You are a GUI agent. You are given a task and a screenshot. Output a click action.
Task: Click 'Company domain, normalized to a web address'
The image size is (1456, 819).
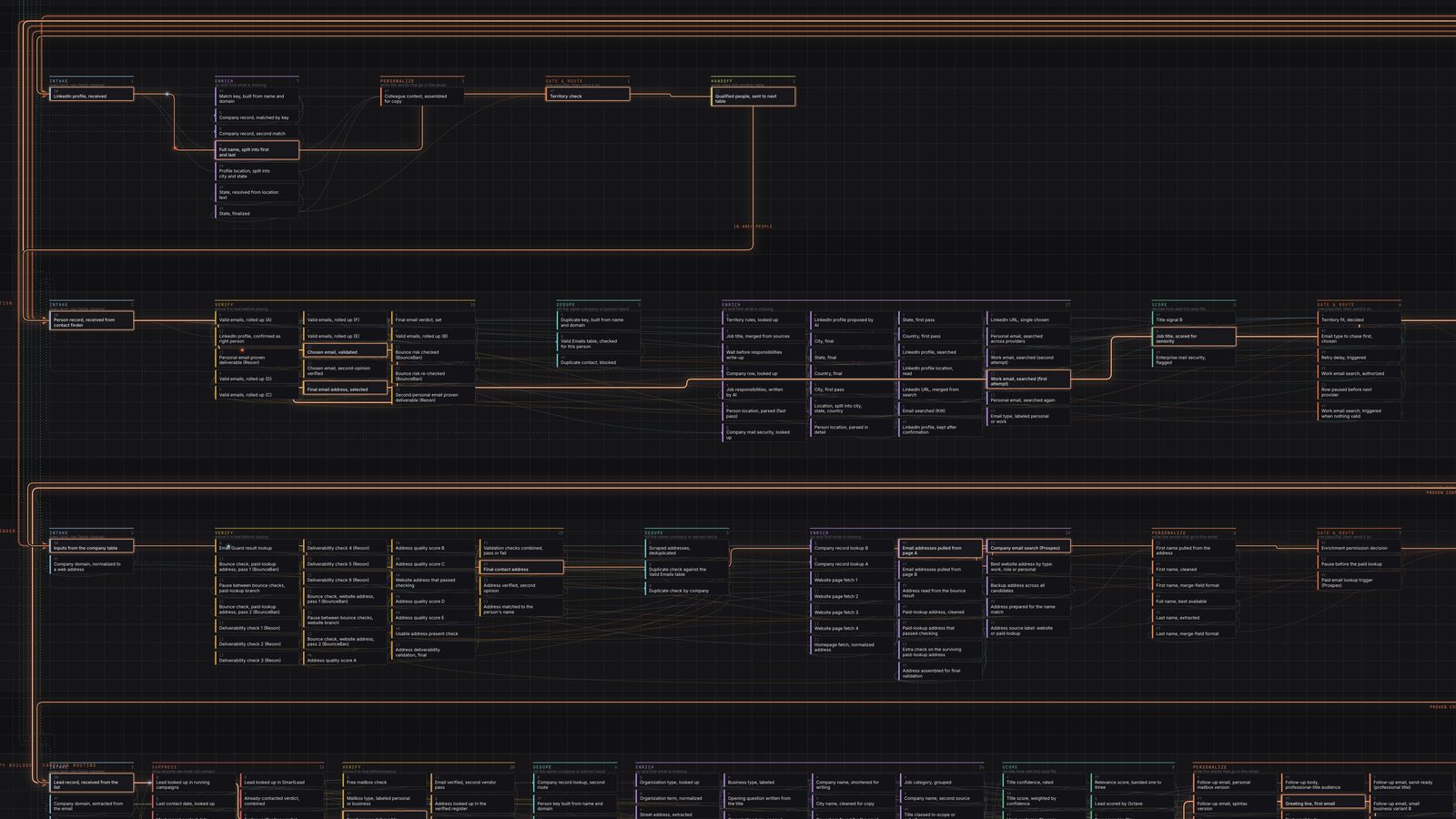(x=92, y=566)
